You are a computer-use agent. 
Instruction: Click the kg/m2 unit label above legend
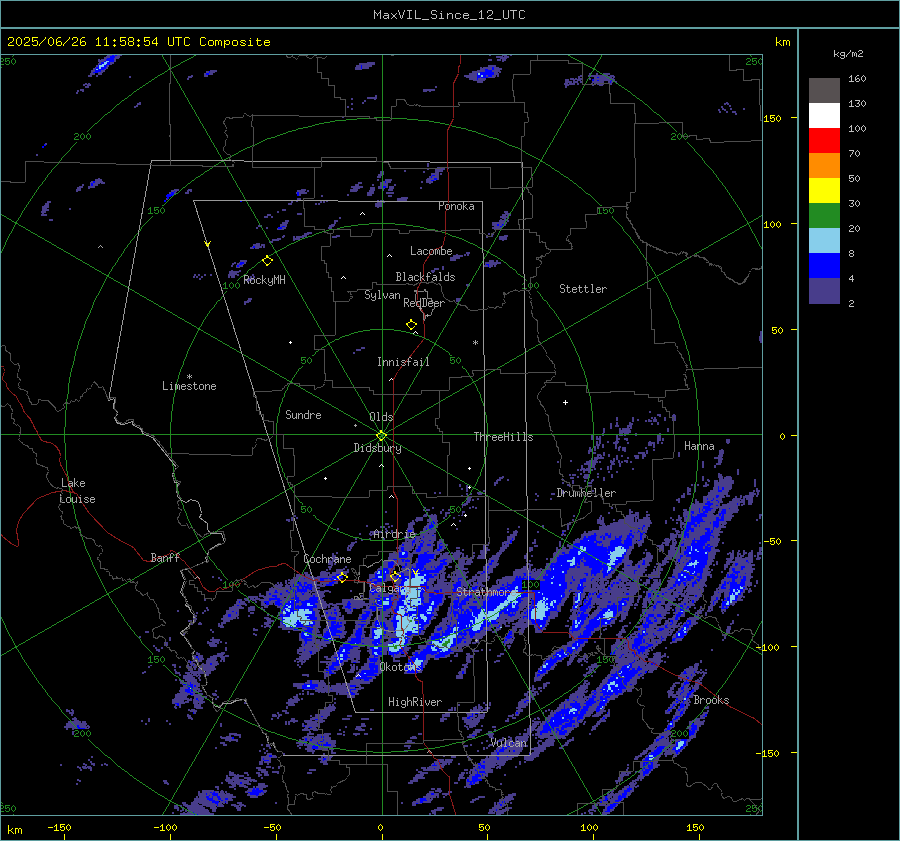click(848, 54)
